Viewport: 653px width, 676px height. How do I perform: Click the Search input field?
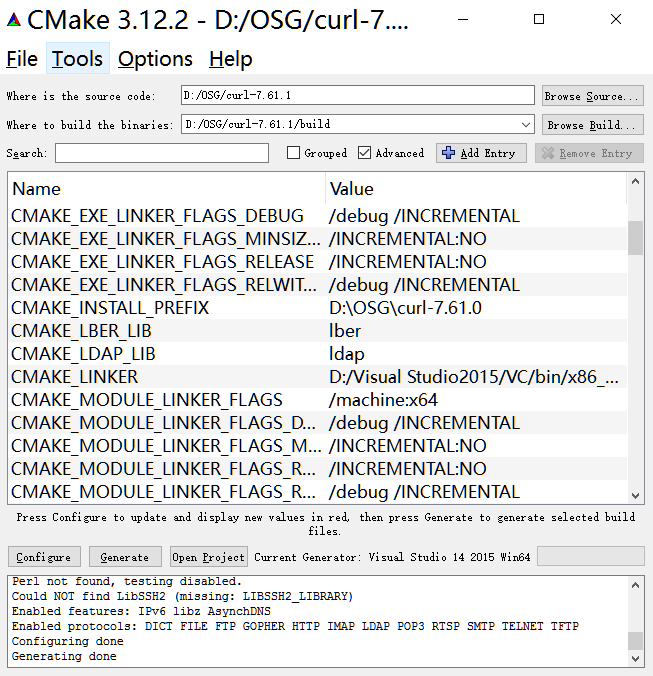pyautogui.click(x=162, y=153)
